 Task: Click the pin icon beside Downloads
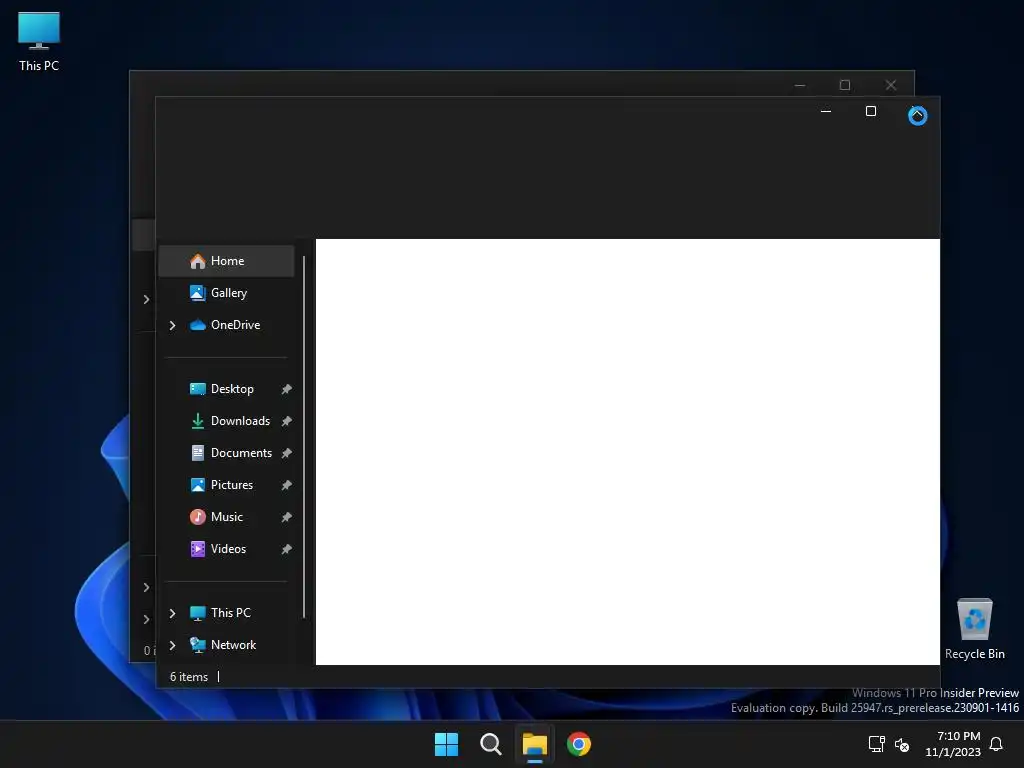tap(286, 421)
